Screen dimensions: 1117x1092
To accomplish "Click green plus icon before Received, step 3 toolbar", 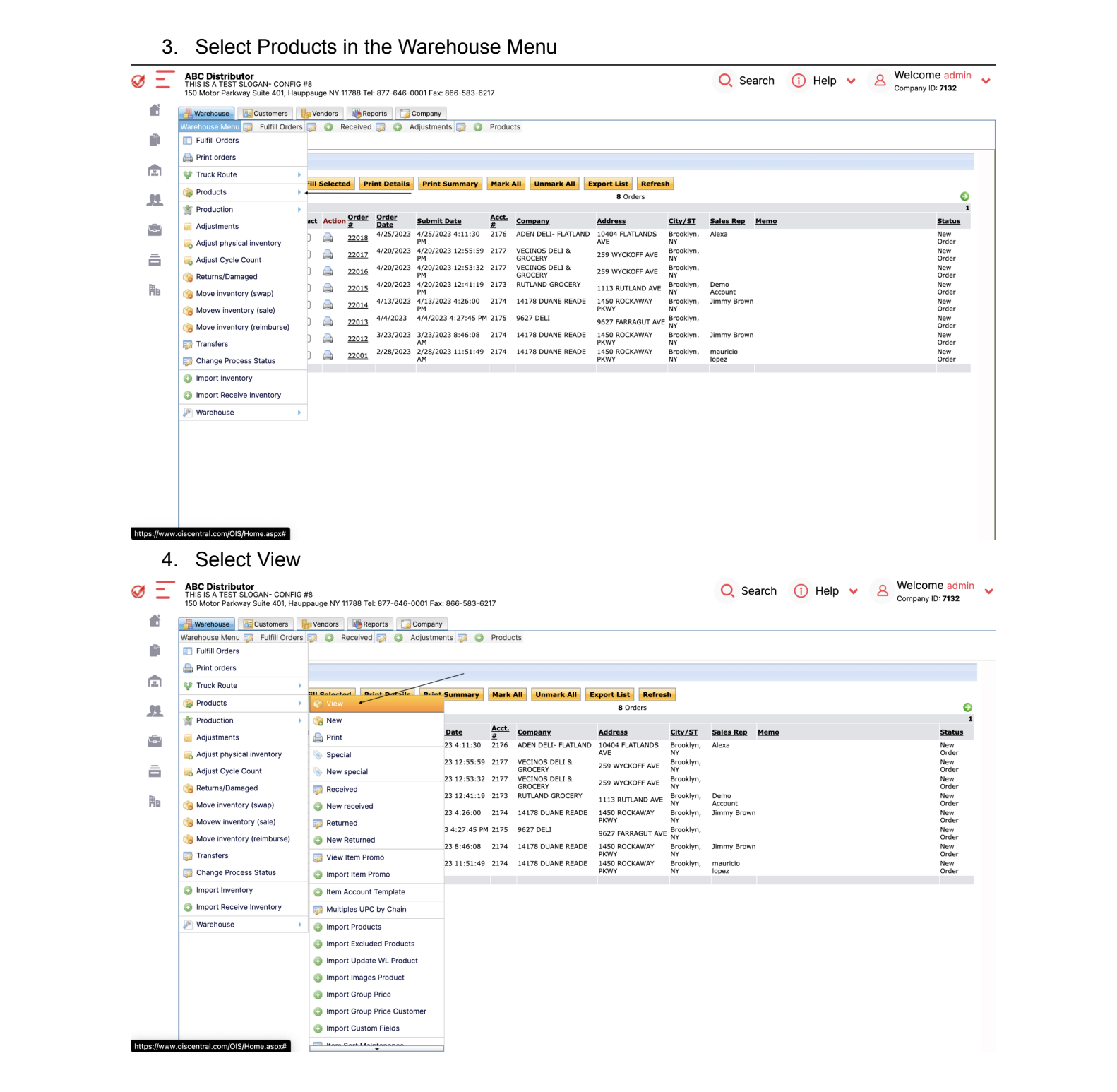I will (328, 127).
